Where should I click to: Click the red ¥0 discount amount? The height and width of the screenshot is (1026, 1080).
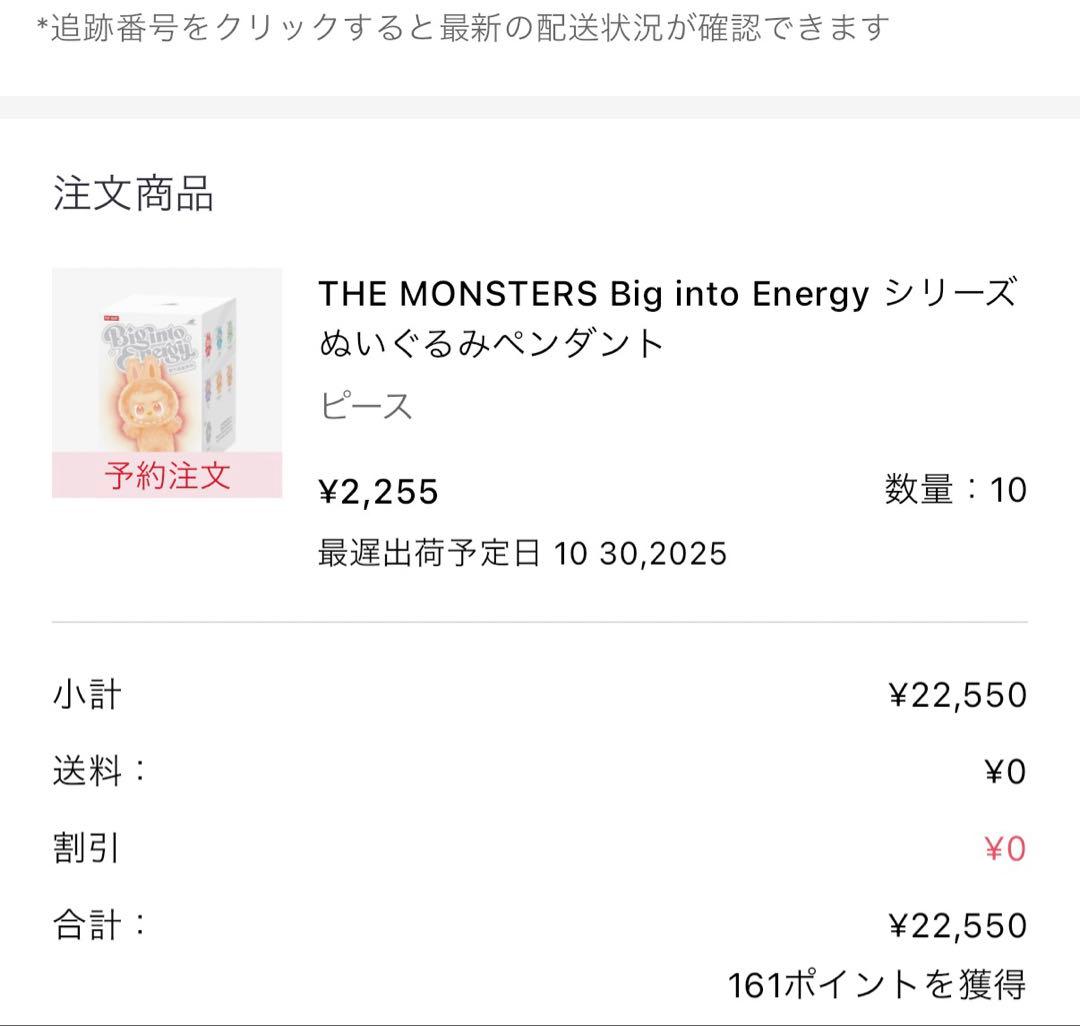(1005, 849)
